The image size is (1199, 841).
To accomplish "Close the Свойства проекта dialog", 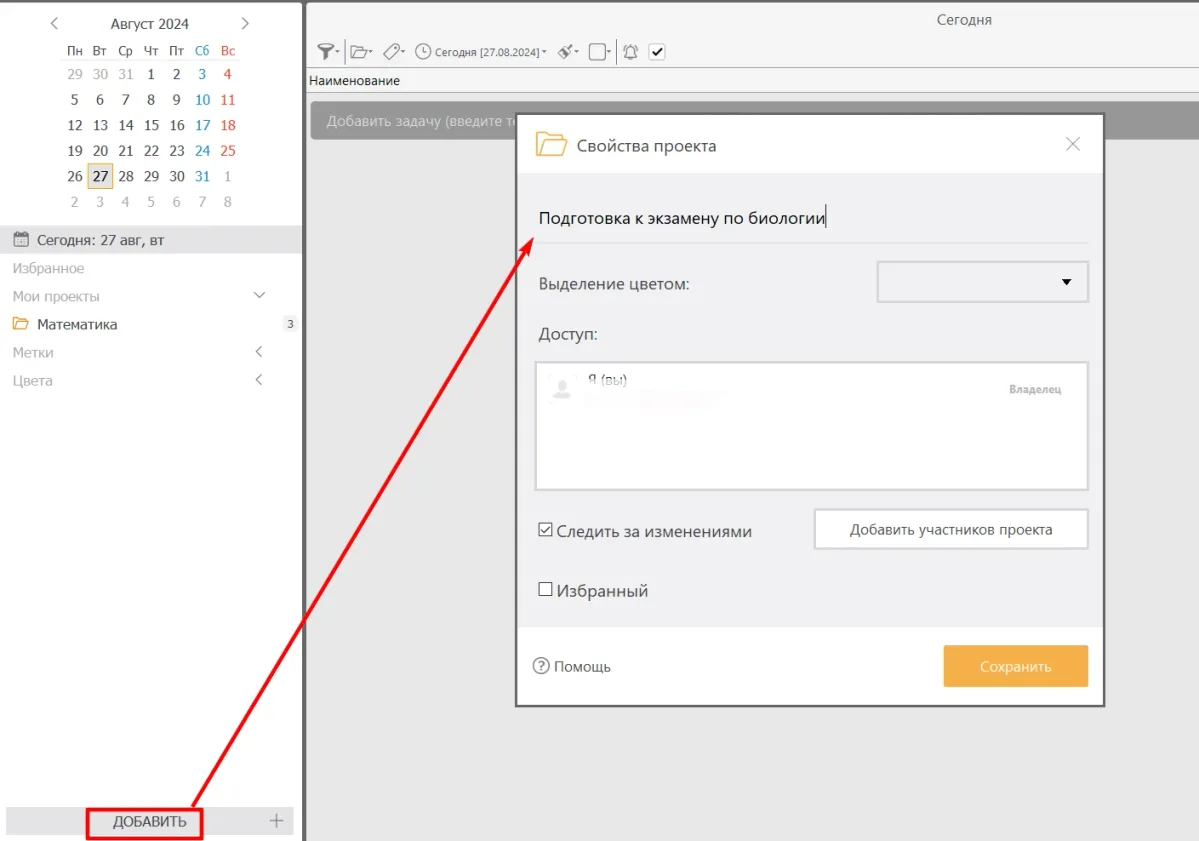I will pyautogui.click(x=1073, y=144).
